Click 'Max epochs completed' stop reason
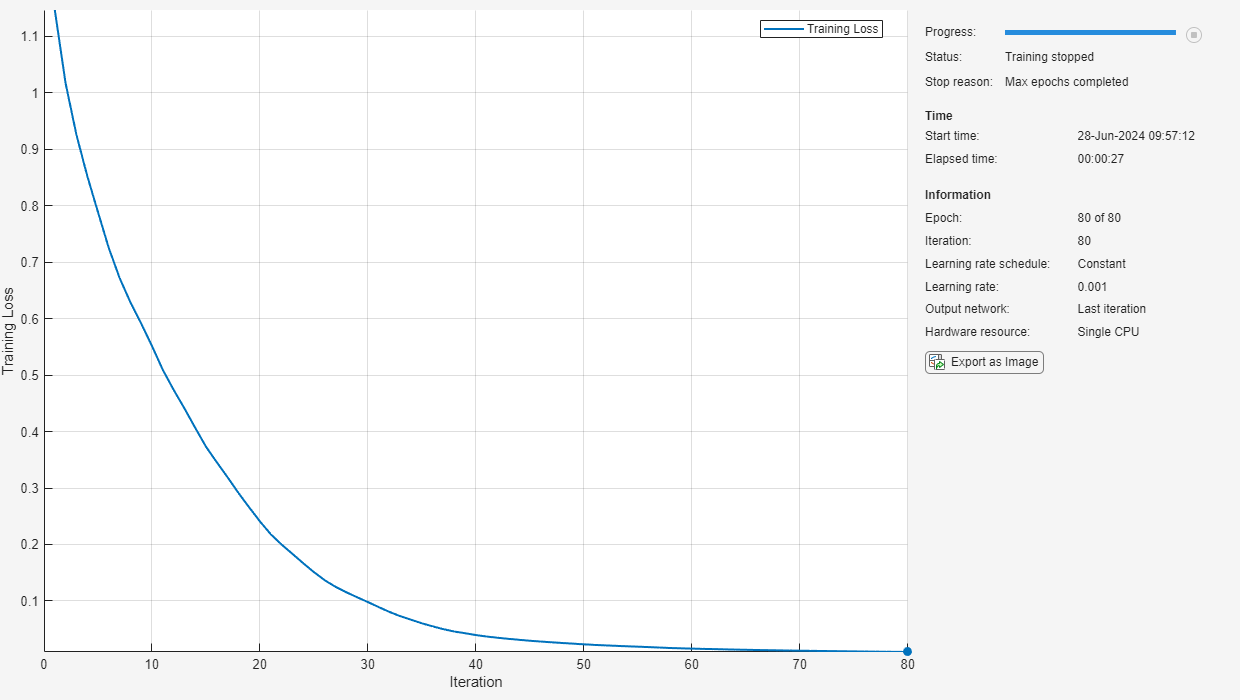The height and width of the screenshot is (700, 1240). pyautogui.click(x=1066, y=82)
